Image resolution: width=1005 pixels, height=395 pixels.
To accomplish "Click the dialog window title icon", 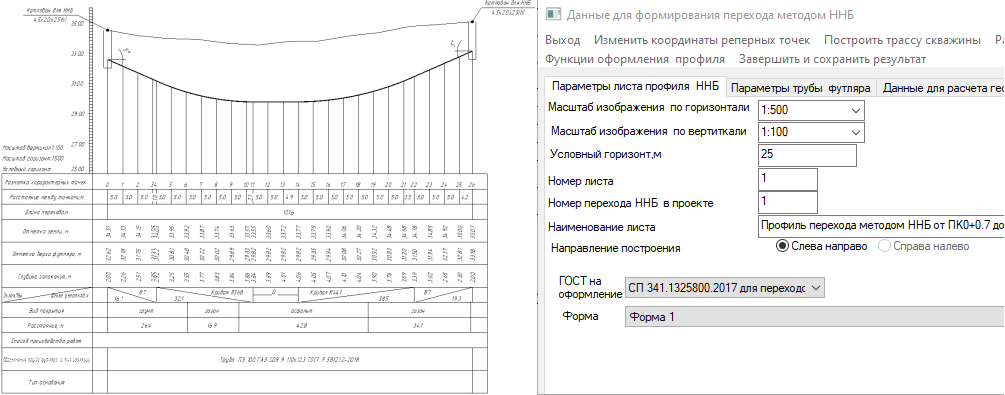I will 553,15.
